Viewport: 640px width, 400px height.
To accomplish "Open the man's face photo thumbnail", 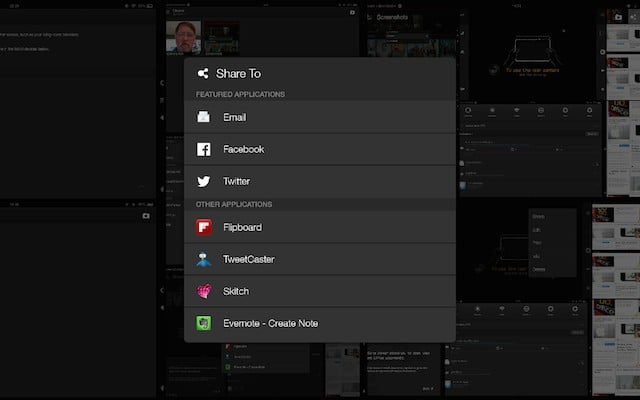I will (x=183, y=38).
